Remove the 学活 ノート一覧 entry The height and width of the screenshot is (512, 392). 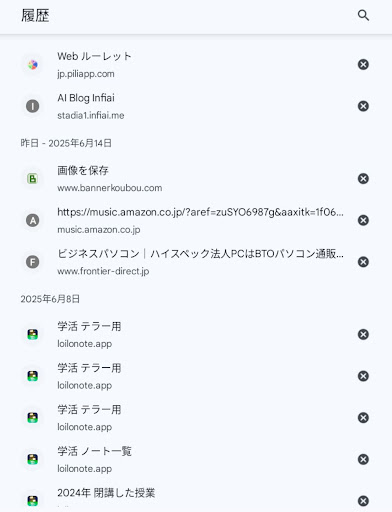click(363, 459)
